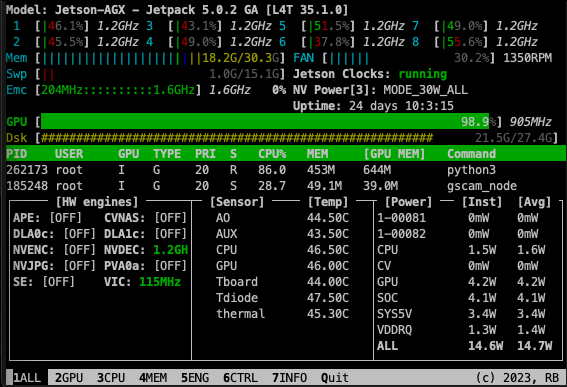
Task: Click the ALL power row 14.6W
Action: pyautogui.click(x=464, y=346)
